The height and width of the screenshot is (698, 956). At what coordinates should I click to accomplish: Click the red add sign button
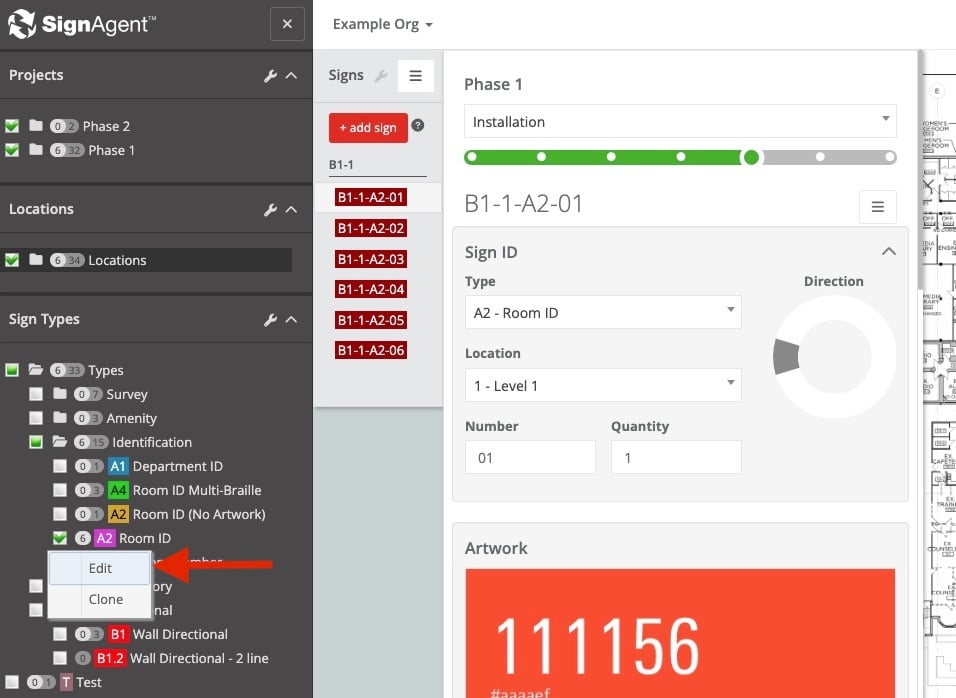368,128
